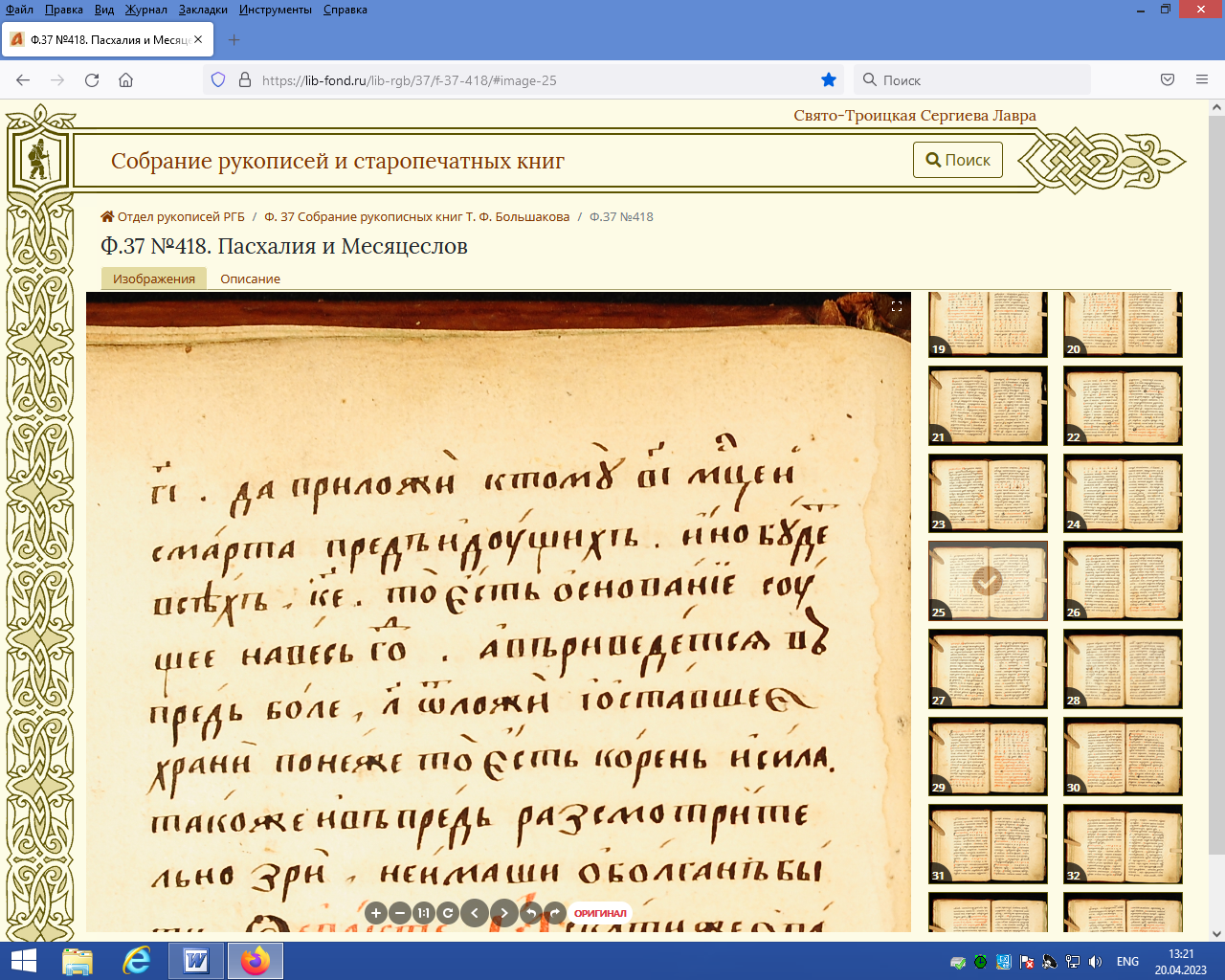
Task: Rotate image left in viewer
Action: click(531, 913)
